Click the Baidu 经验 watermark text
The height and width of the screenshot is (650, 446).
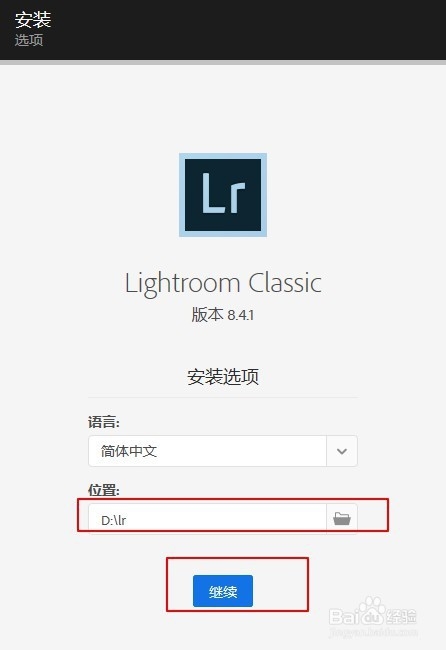coord(401,616)
